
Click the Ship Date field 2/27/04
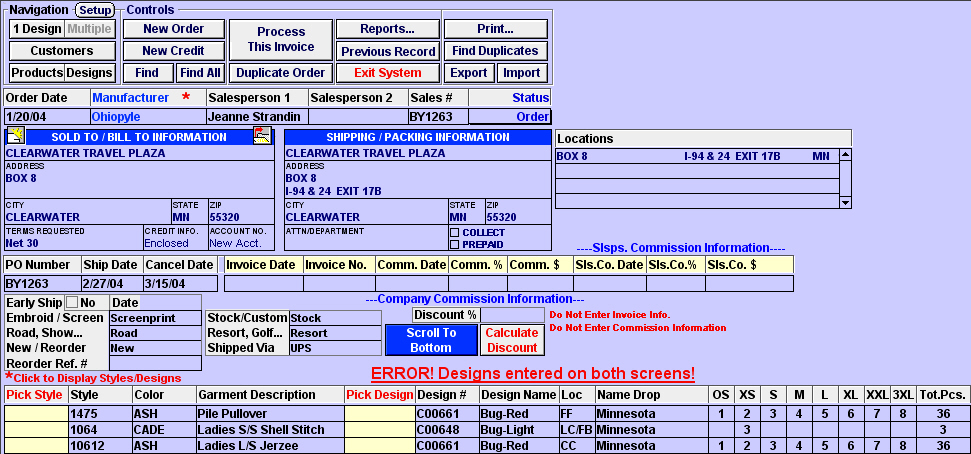pyautogui.click(x=111, y=284)
